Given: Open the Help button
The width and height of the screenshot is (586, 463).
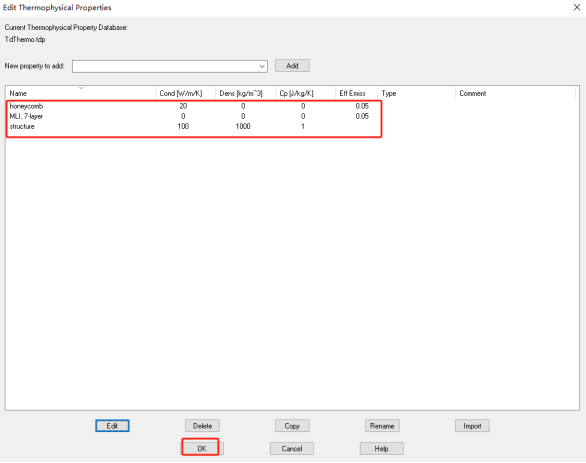Looking at the screenshot, I should (382, 448).
